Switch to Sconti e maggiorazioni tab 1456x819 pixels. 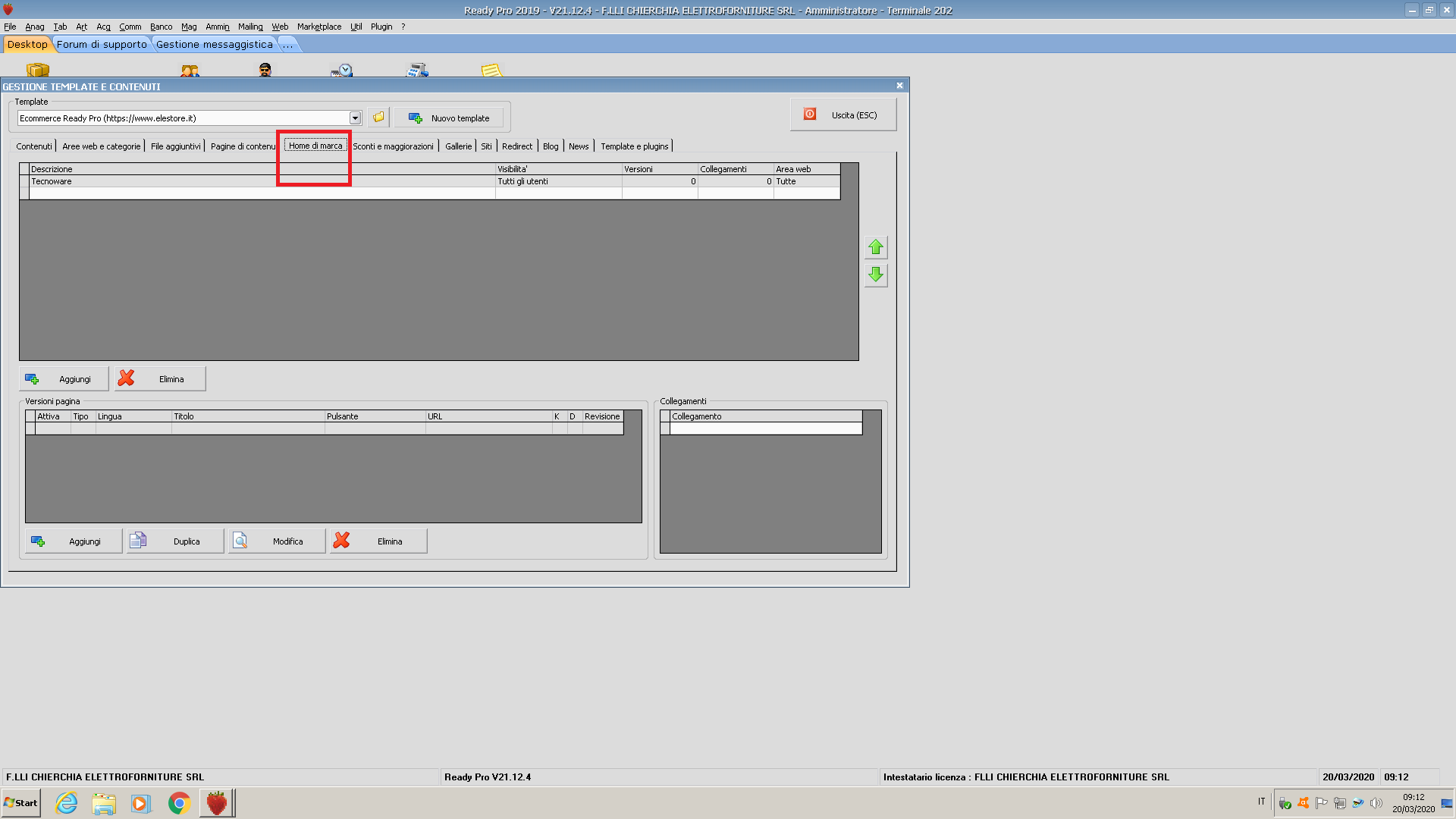coord(393,146)
